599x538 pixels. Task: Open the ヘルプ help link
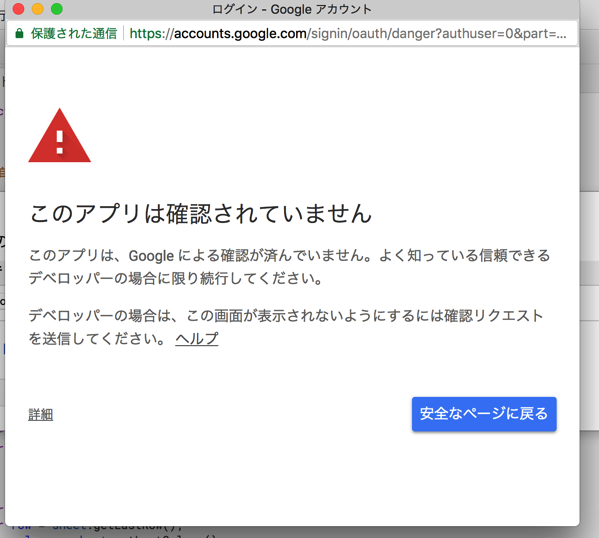point(197,339)
